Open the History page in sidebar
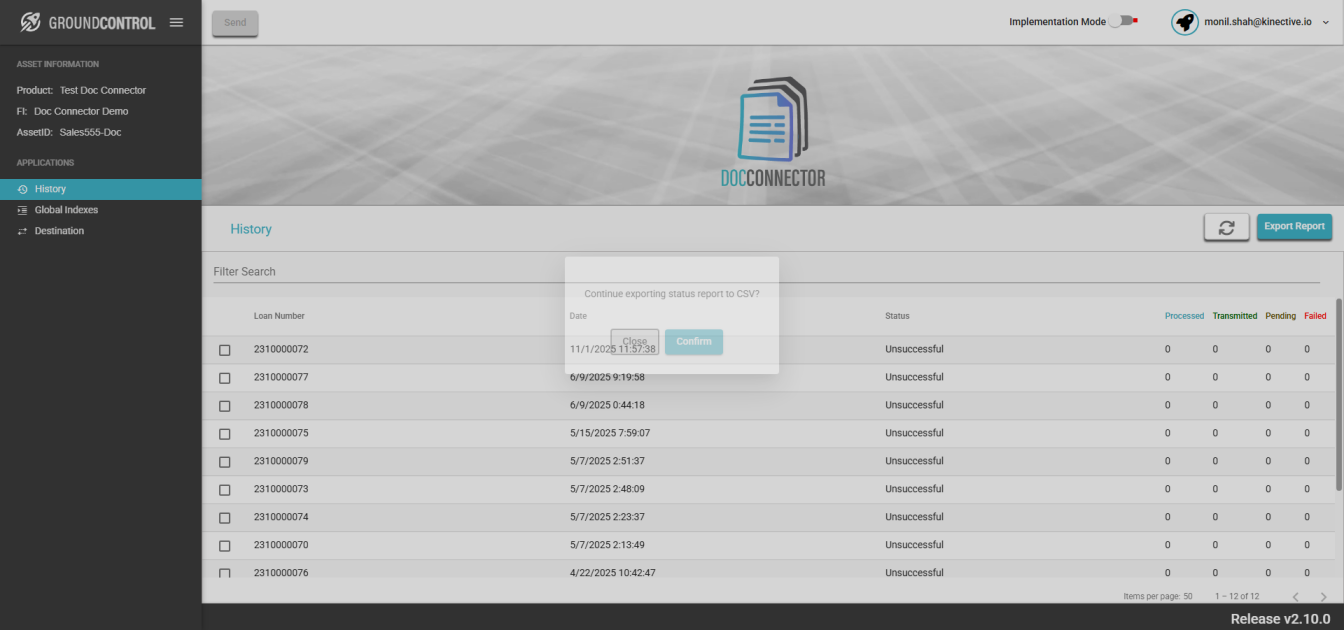Screen dimensions: 1344x630 [100, 189]
